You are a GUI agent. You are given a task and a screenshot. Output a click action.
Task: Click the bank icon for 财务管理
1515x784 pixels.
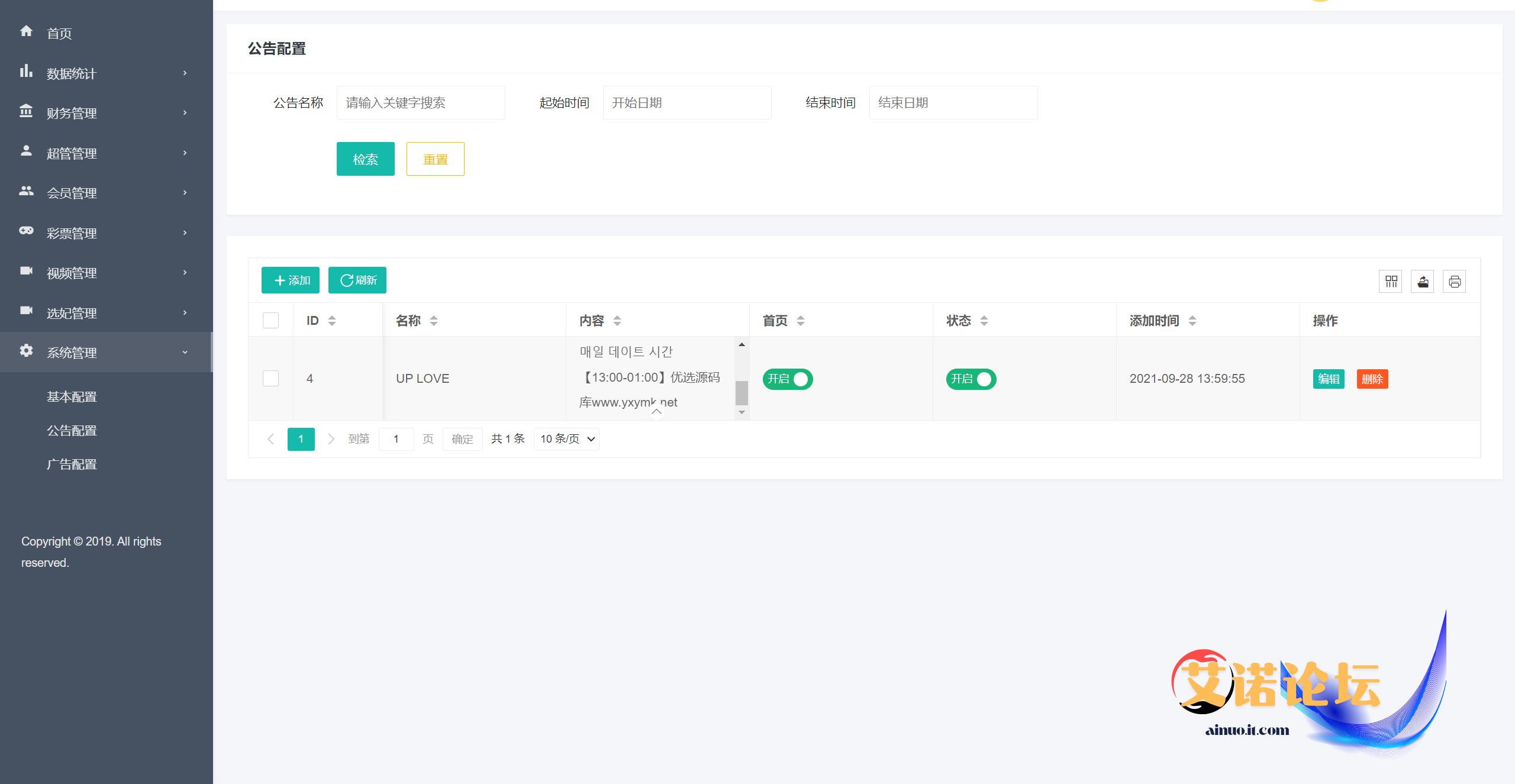[x=26, y=111]
